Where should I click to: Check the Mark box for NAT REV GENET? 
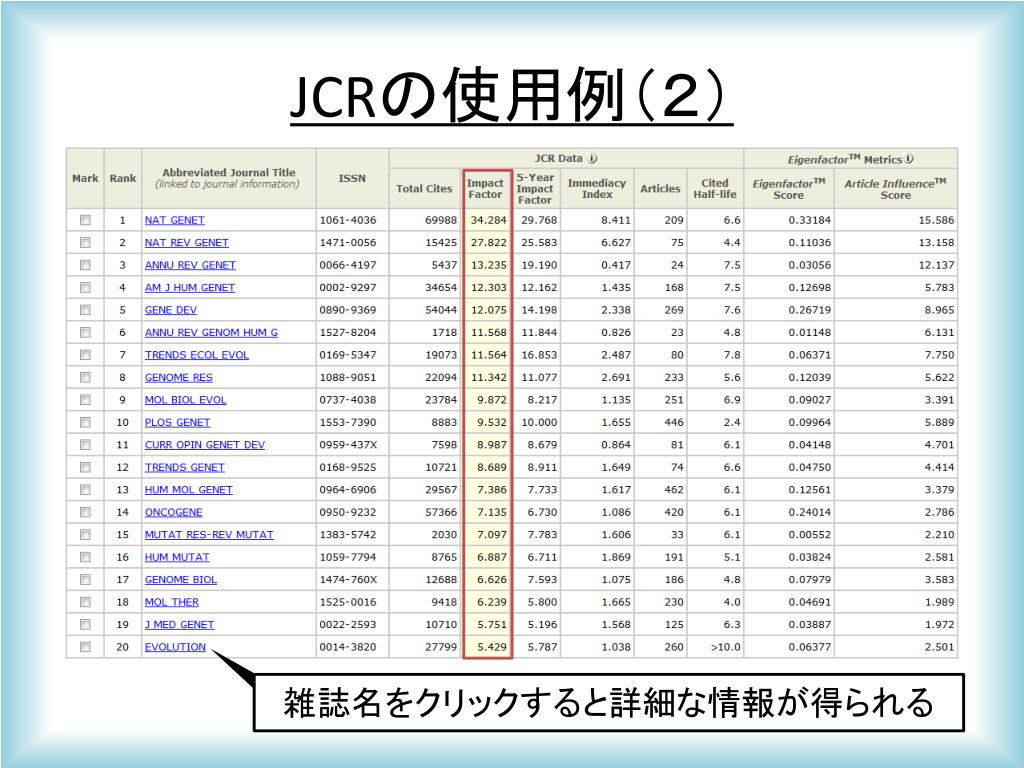[85, 242]
